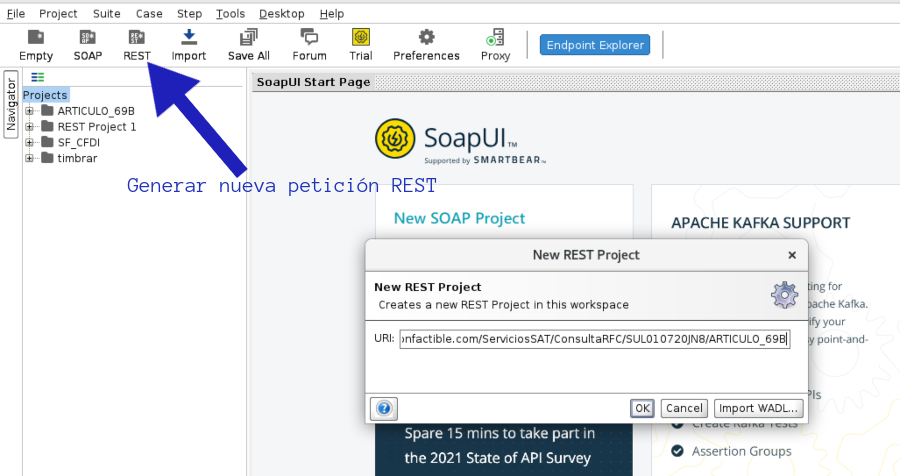Expand the REST Project 1 node

coord(29,126)
